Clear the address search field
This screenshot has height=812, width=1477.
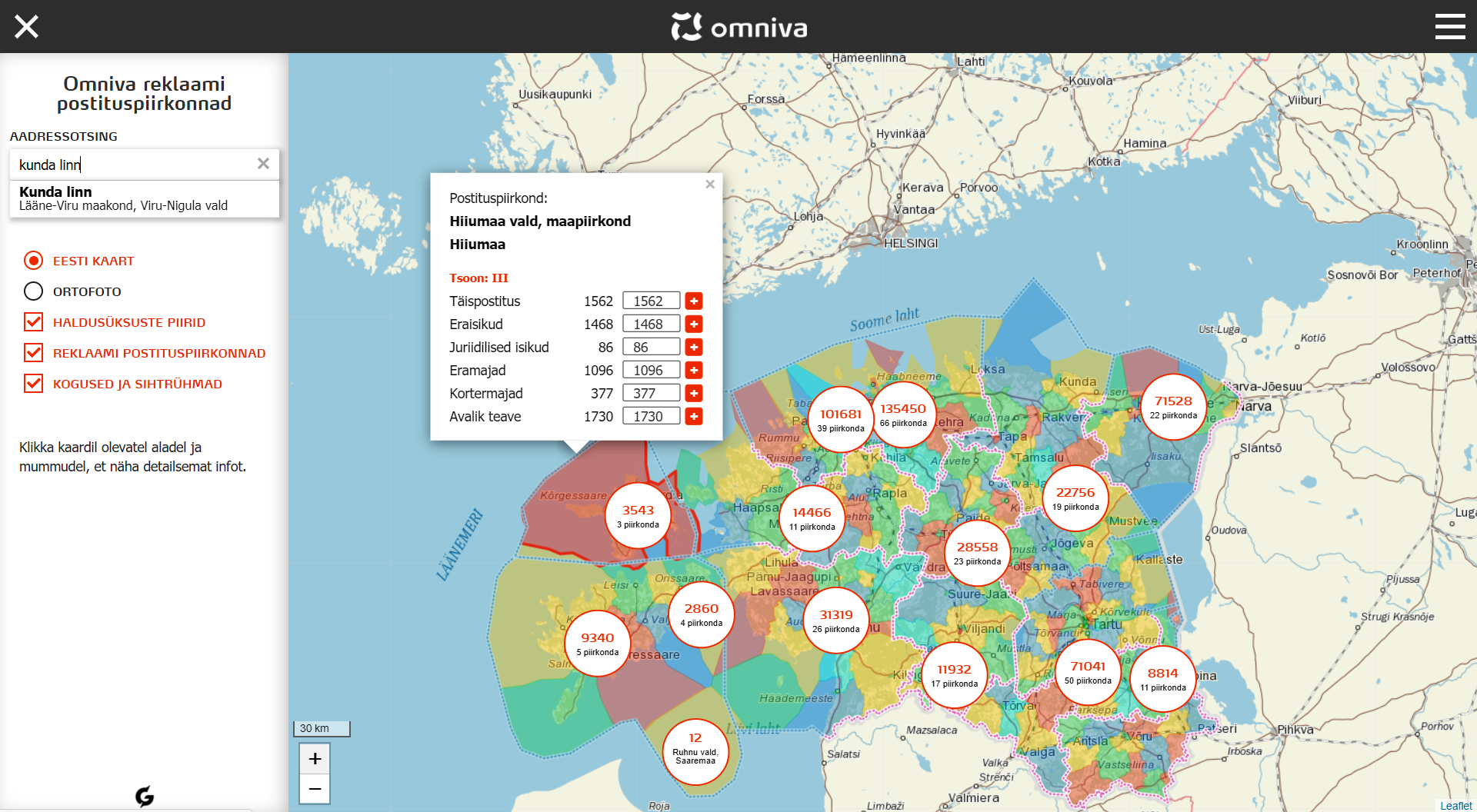pos(263,164)
